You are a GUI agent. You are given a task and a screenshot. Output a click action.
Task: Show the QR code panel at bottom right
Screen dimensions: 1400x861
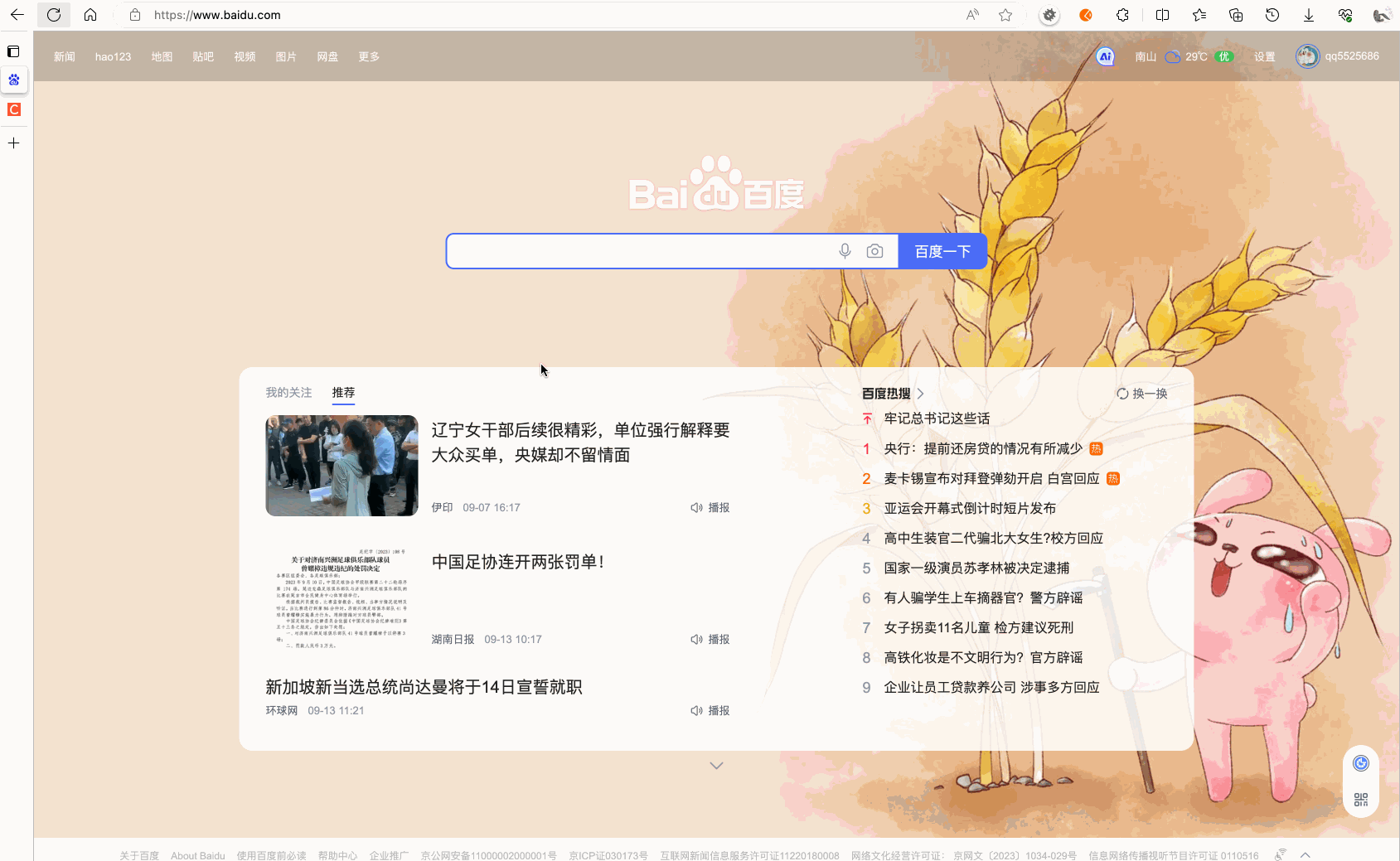pyautogui.click(x=1360, y=800)
